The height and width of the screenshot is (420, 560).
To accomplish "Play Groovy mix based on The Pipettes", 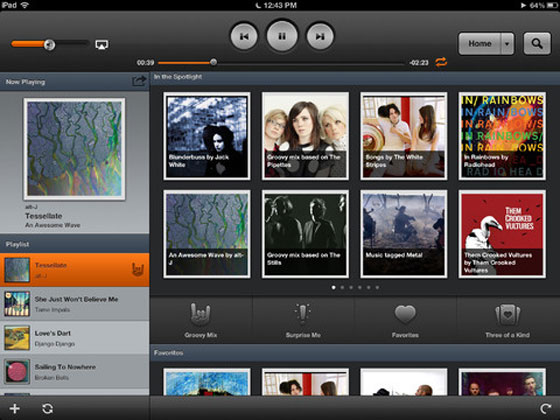I will point(305,136).
